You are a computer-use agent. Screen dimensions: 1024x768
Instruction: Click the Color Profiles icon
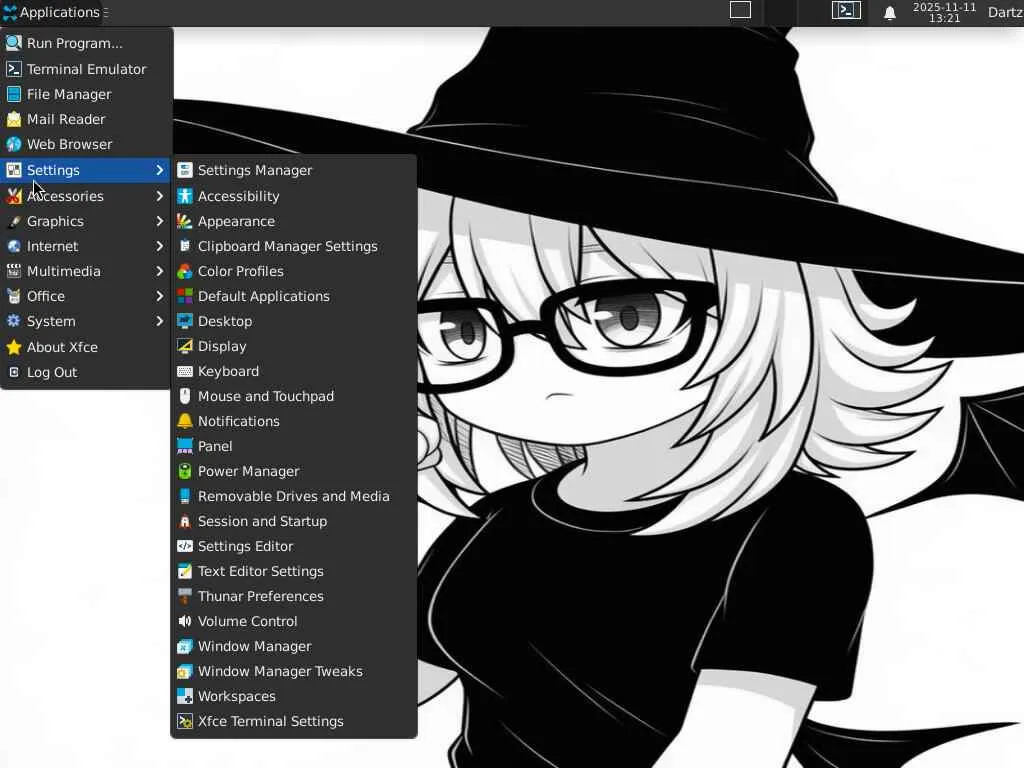[185, 270]
